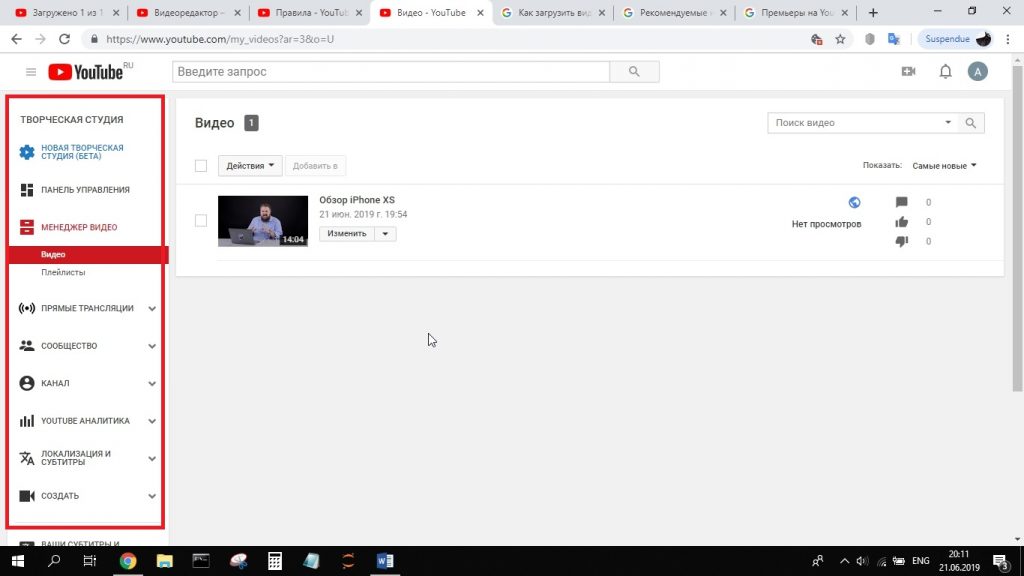
Task: Switch to the Как загрузить видео tab
Action: click(x=554, y=12)
